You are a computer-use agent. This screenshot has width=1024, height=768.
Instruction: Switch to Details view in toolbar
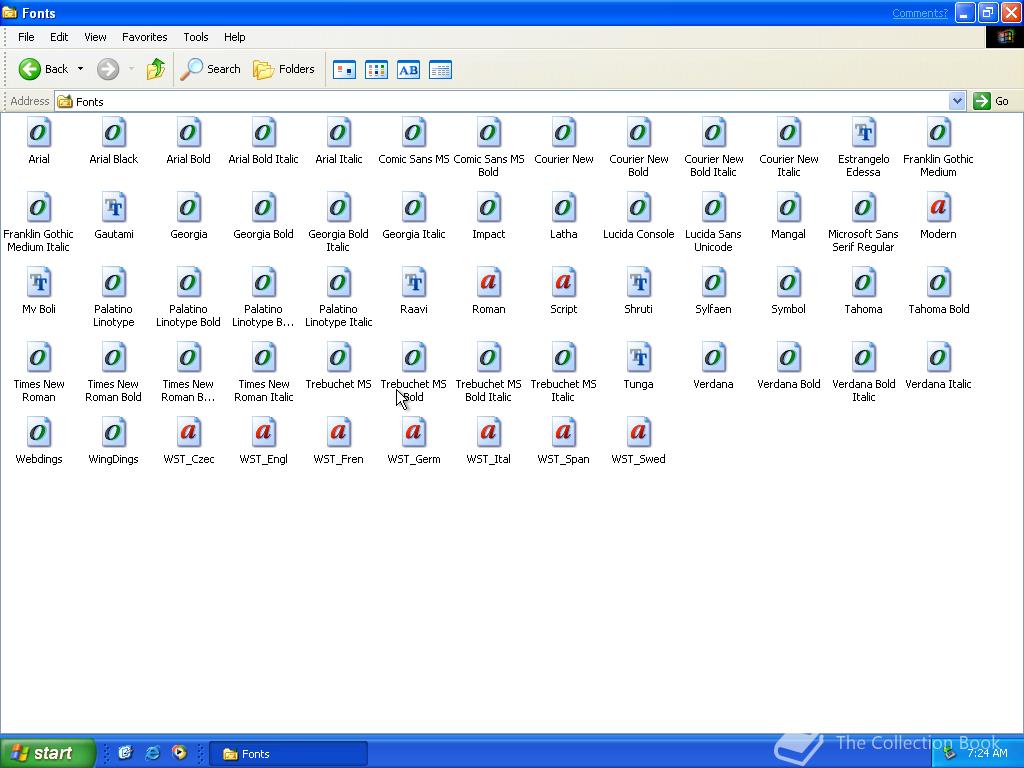(x=440, y=69)
